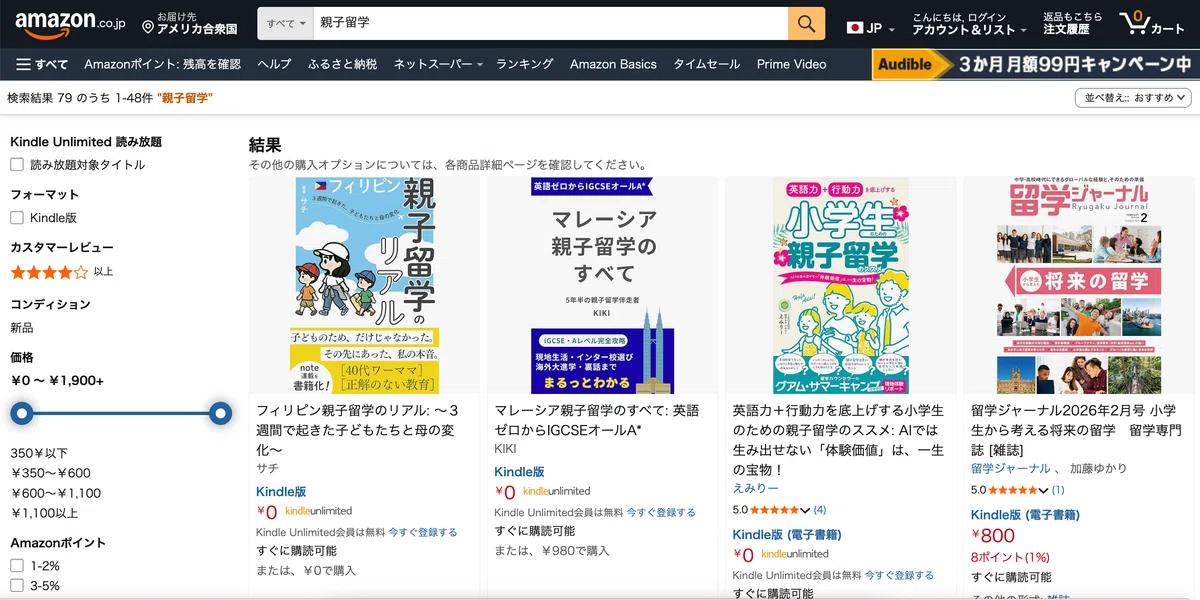Open the hamburger すべて menu
The width and height of the screenshot is (1200, 600).
42,64
